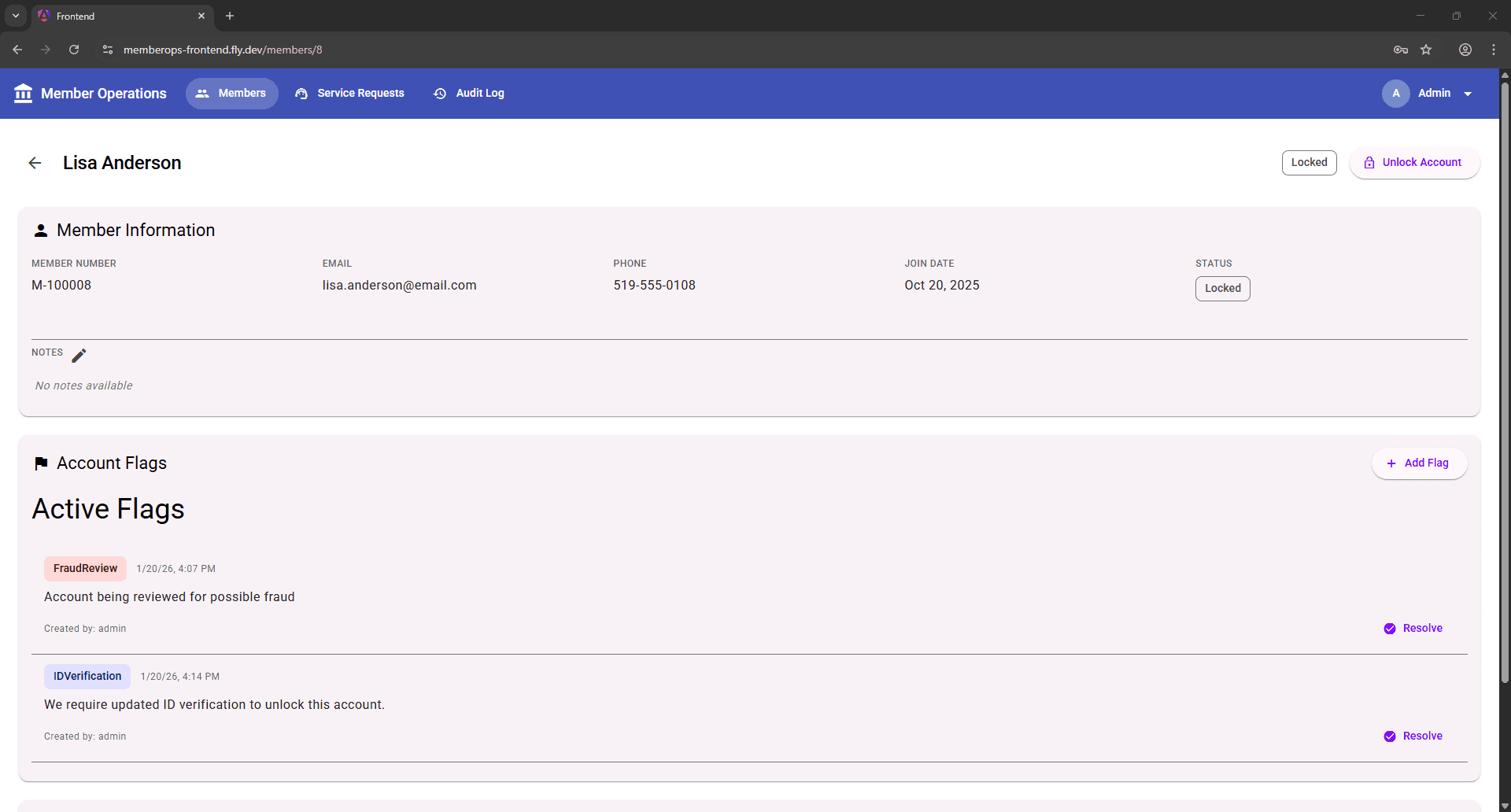Click the Audit Log history icon
Viewport: 1511px width, 812px height.
pos(440,93)
